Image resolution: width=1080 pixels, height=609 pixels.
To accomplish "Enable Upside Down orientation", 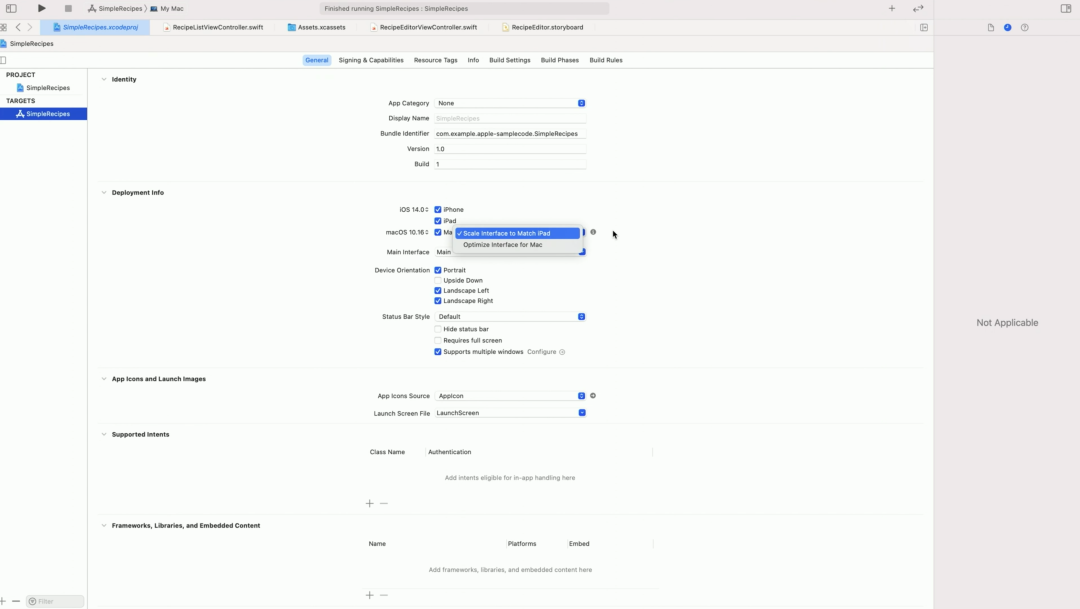I will [438, 280].
